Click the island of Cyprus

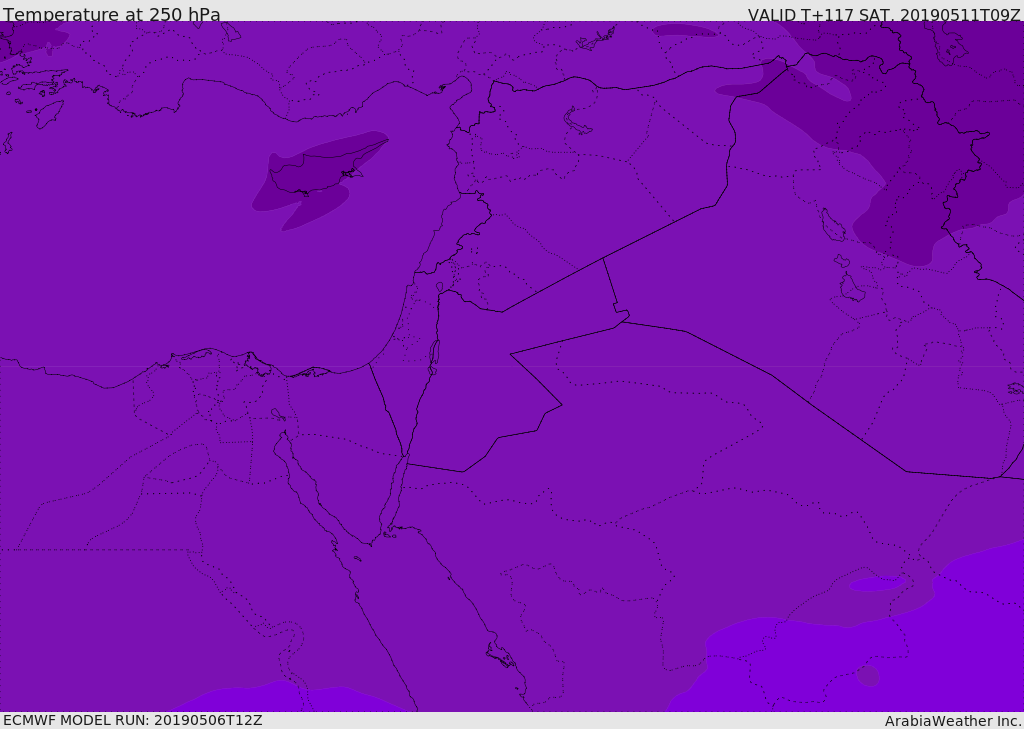(x=312, y=177)
